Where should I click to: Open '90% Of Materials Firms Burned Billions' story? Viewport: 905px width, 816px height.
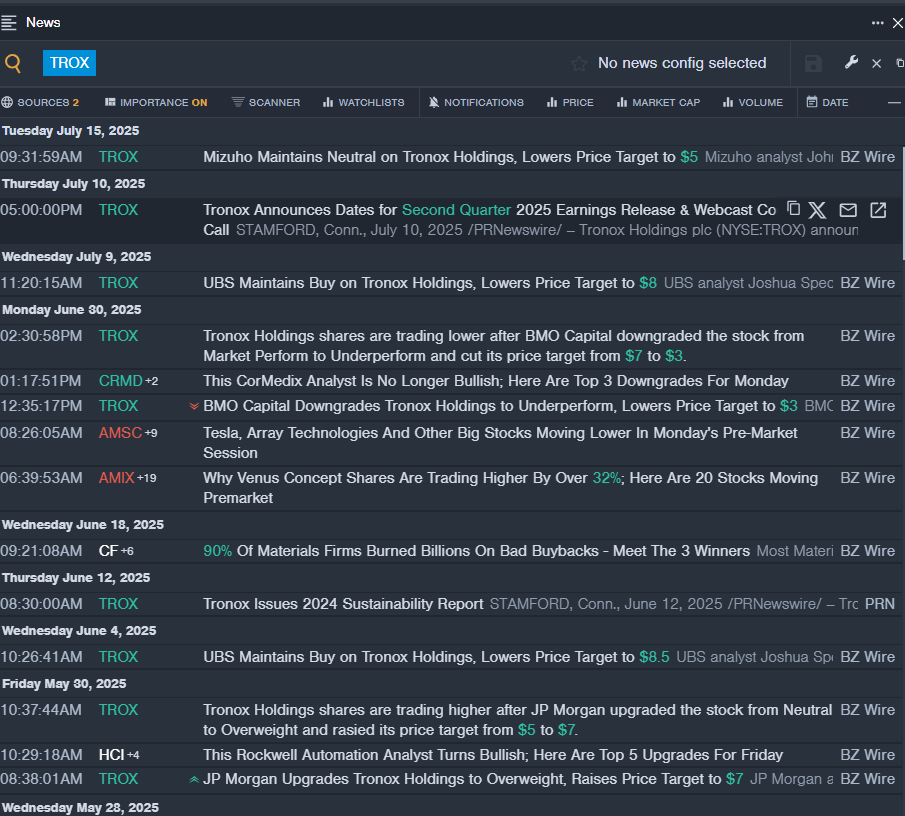coord(476,551)
